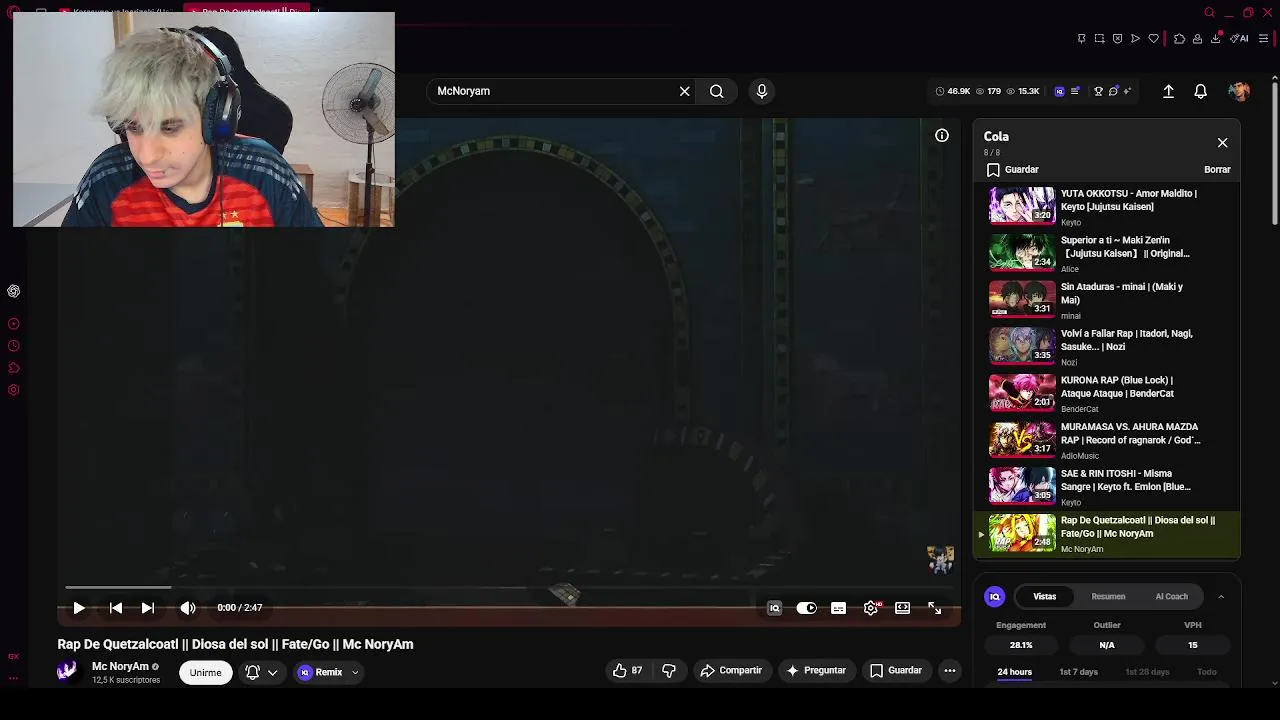The height and width of the screenshot is (720, 1280).
Task: Select KURONA RAP (Blue Lock) queue entry
Action: (x=1106, y=393)
